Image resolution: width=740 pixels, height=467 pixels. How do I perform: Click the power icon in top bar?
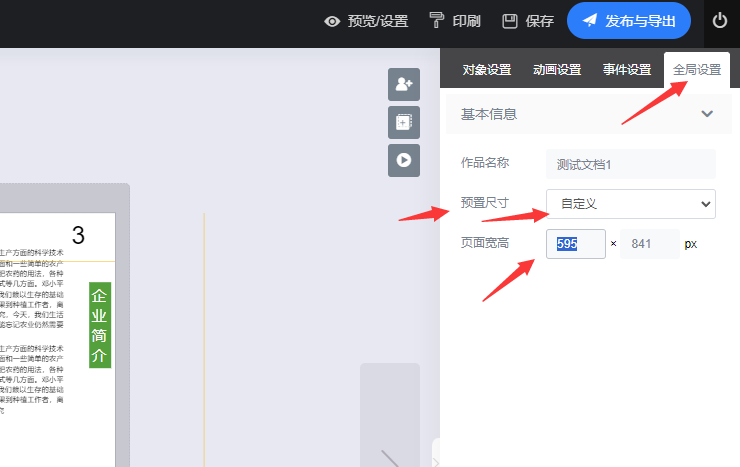720,21
